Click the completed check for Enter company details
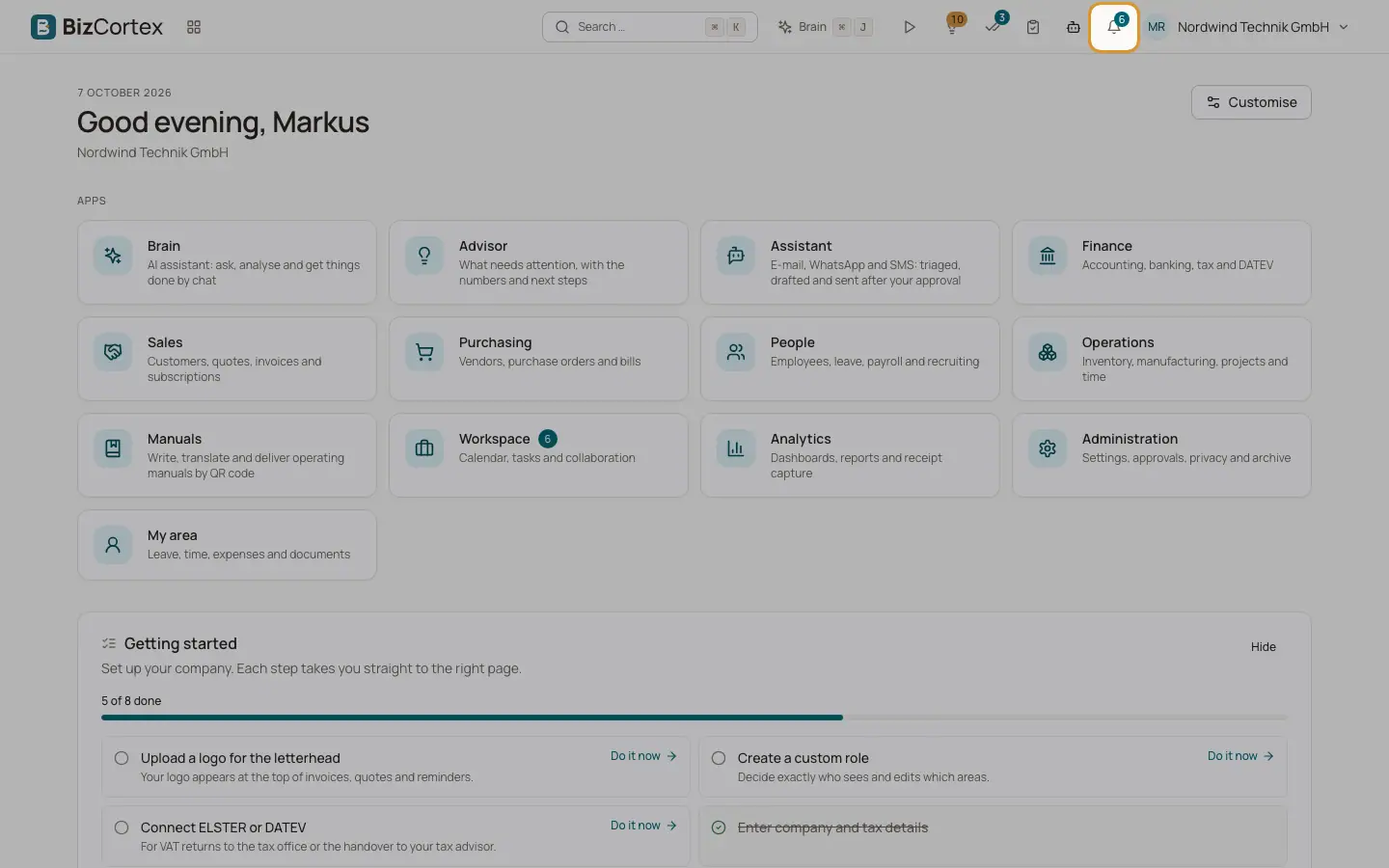Image resolution: width=1389 pixels, height=868 pixels. click(x=719, y=827)
